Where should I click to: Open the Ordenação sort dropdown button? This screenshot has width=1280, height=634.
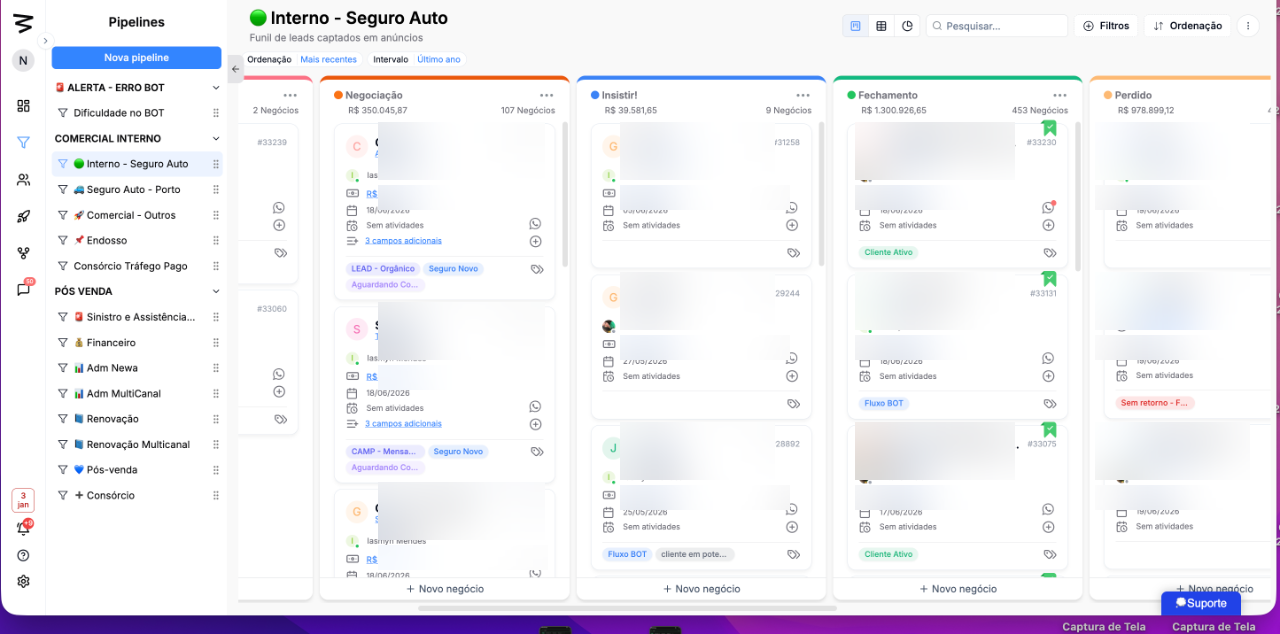click(1187, 26)
